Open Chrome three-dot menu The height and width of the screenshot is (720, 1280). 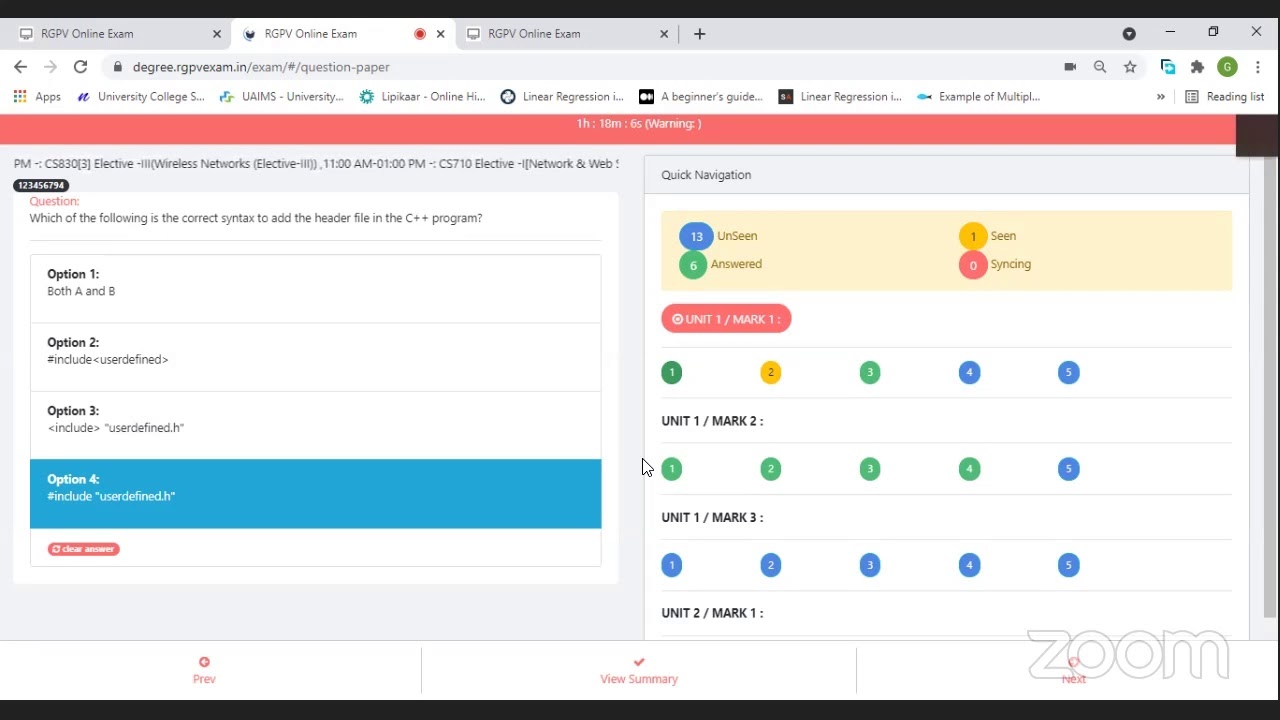coord(1258,67)
